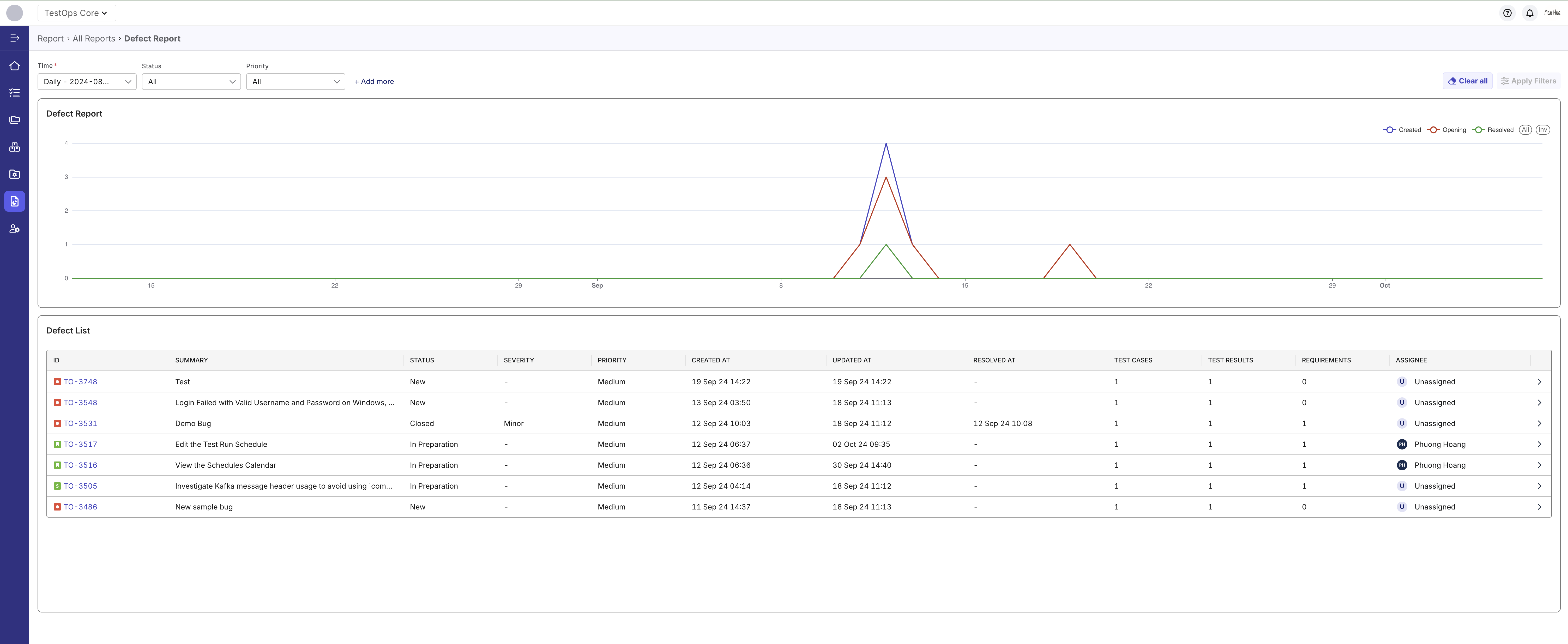Click the user name at top right

[1552, 13]
